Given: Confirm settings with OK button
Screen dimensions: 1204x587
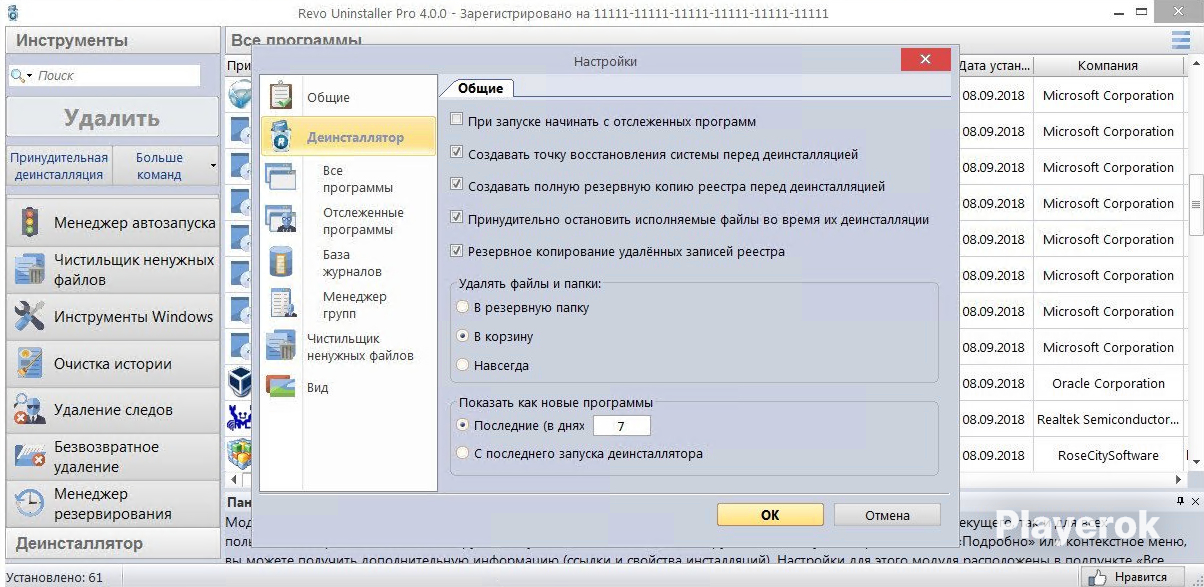Looking at the screenshot, I should click(x=770, y=515).
